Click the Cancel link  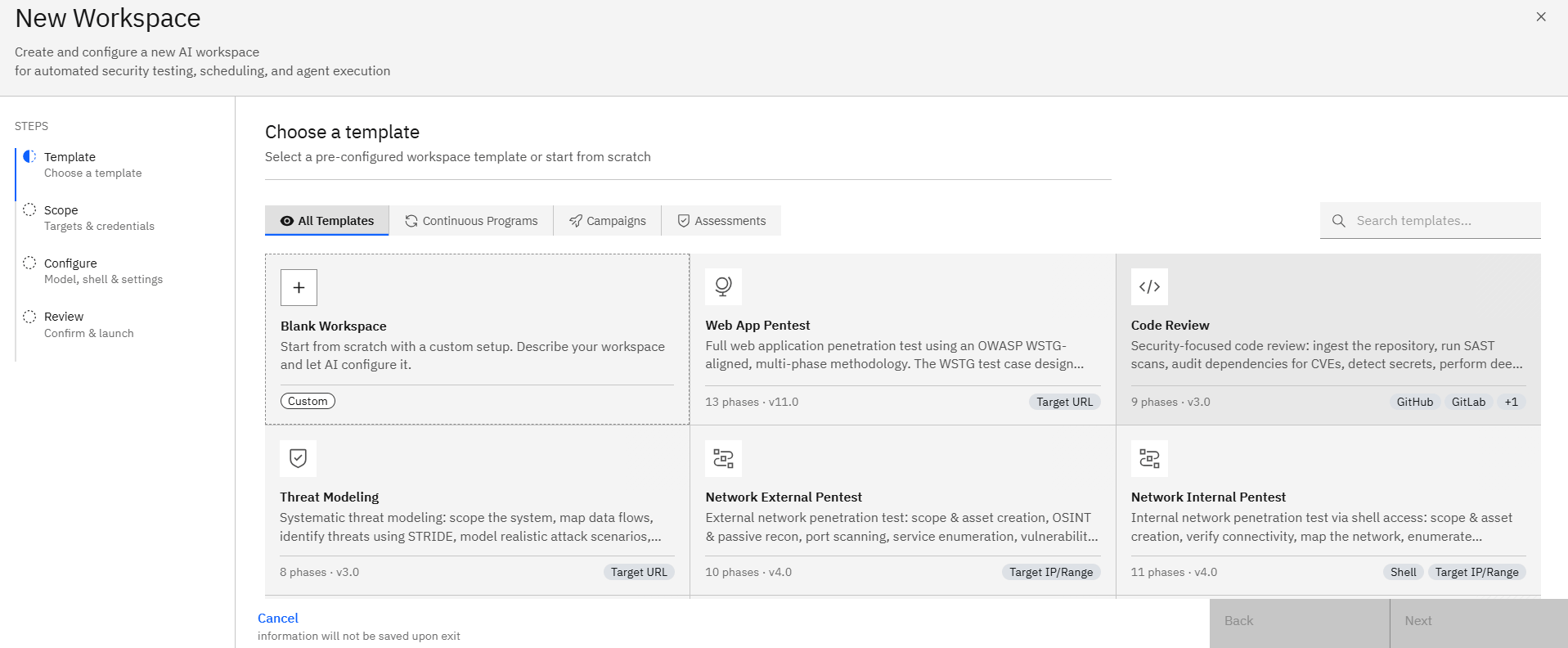tap(278, 619)
